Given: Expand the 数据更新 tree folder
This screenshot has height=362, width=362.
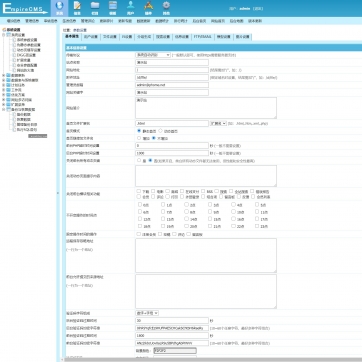Looking at the screenshot, I should coord(4,75).
